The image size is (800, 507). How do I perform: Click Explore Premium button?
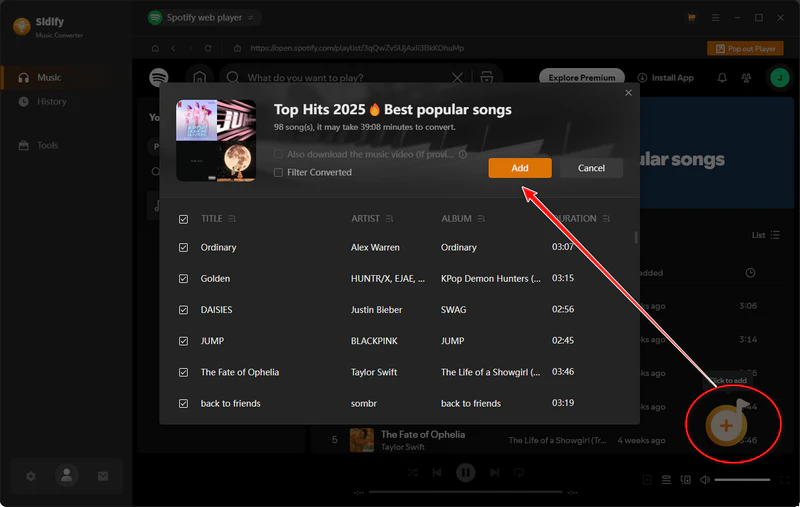click(582, 78)
